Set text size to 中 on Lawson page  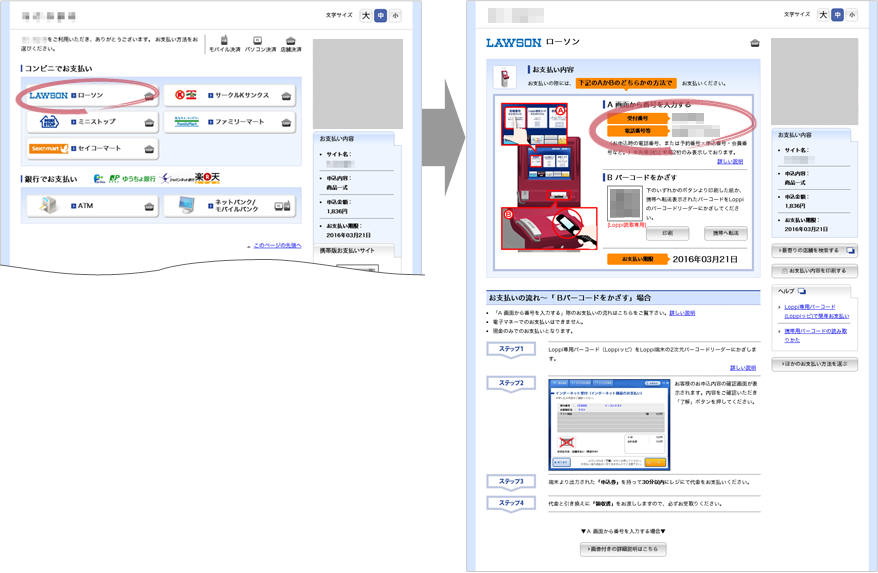(837, 15)
